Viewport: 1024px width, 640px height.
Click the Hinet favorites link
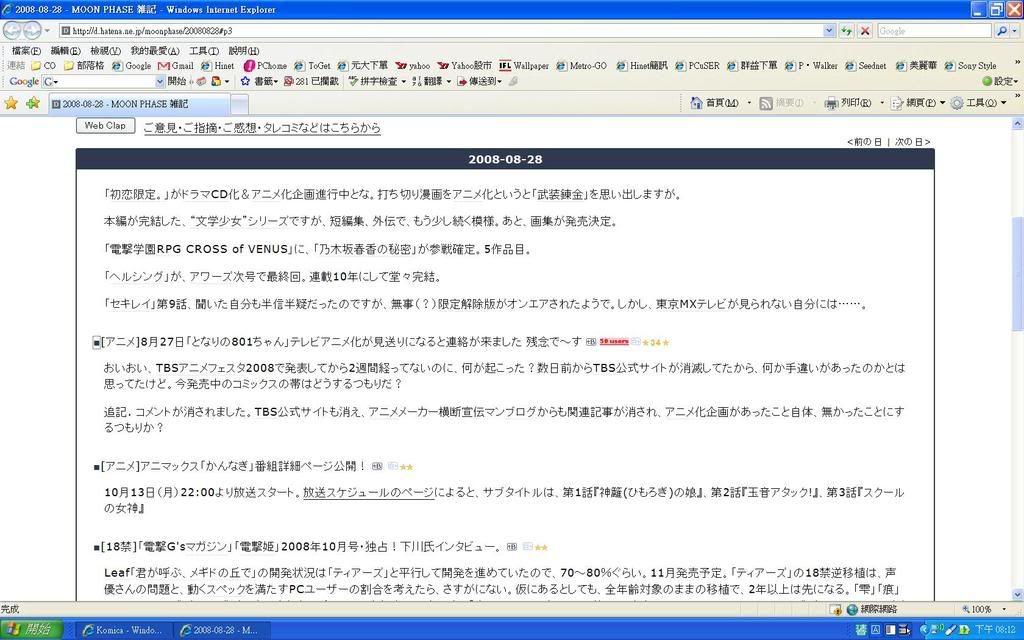click(217, 66)
